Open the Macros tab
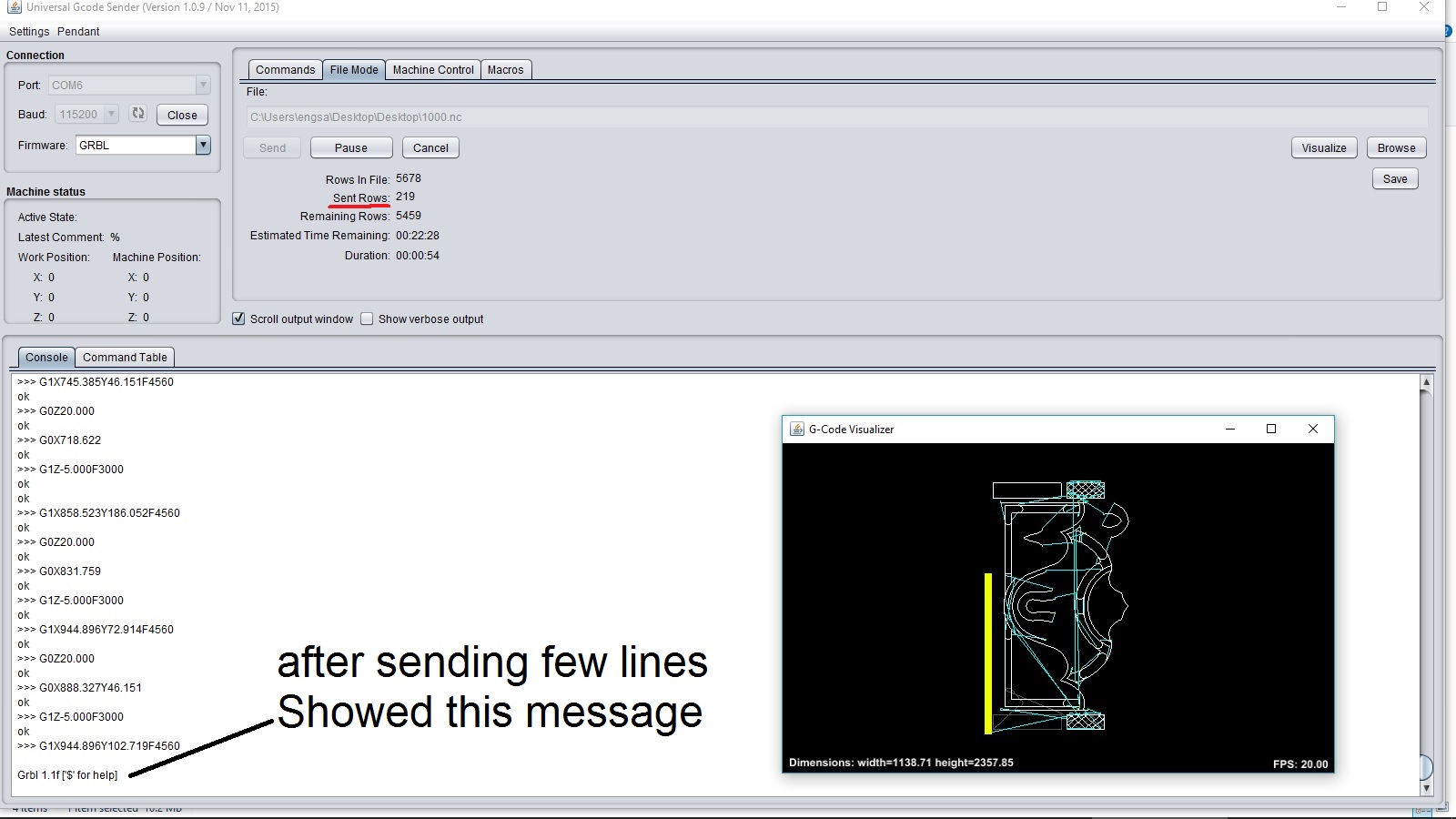Viewport: 1456px width, 819px height. tap(505, 70)
